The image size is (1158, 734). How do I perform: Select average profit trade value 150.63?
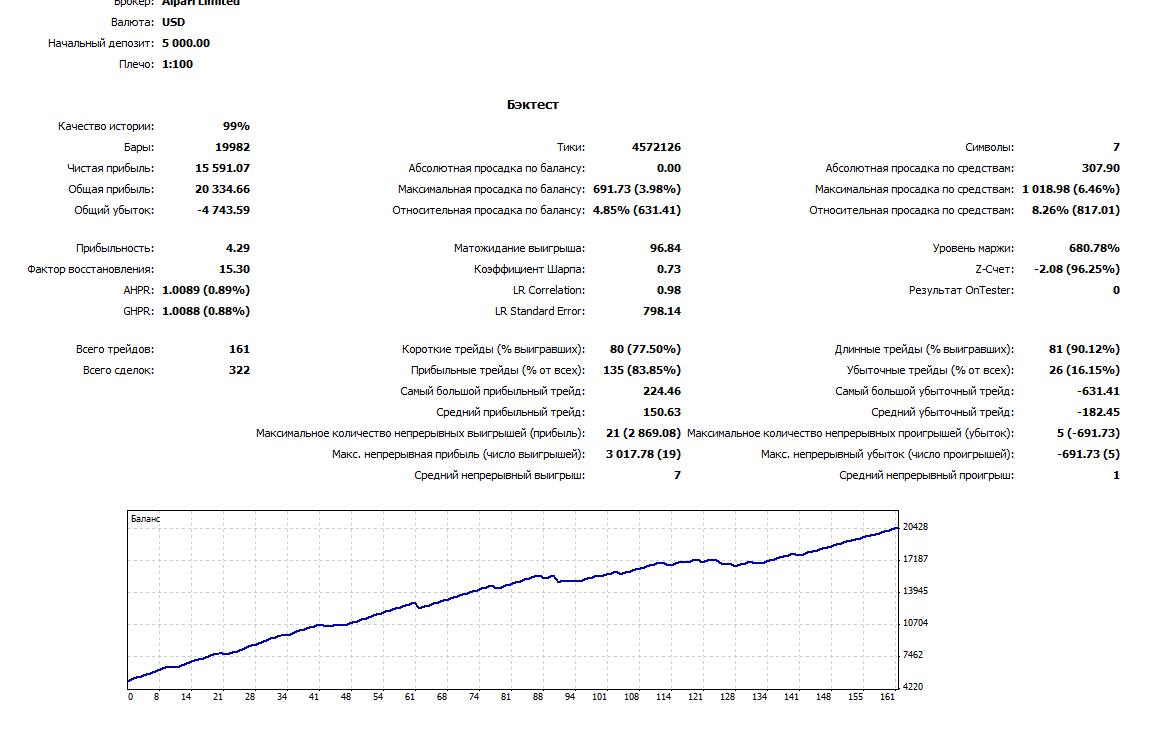[x=662, y=412]
